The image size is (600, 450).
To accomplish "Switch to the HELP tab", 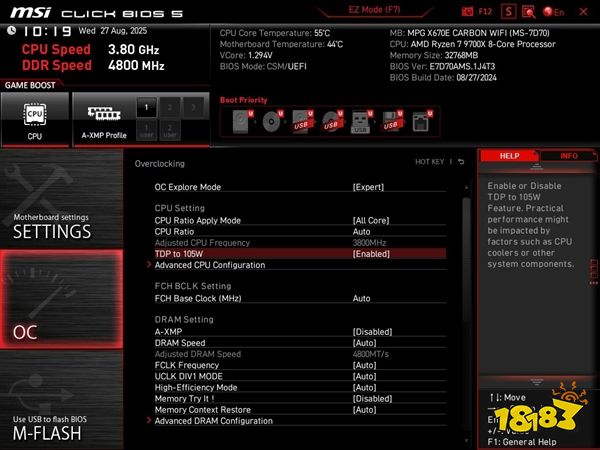I will click(x=509, y=156).
